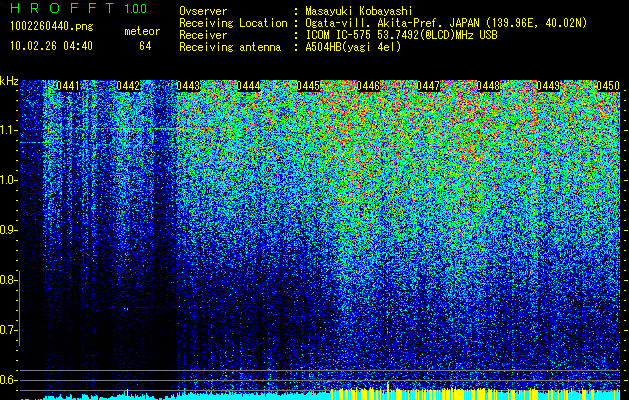The width and height of the screenshot is (629, 400).
Task: Click the Receiving Location field label
Action: click(233, 23)
